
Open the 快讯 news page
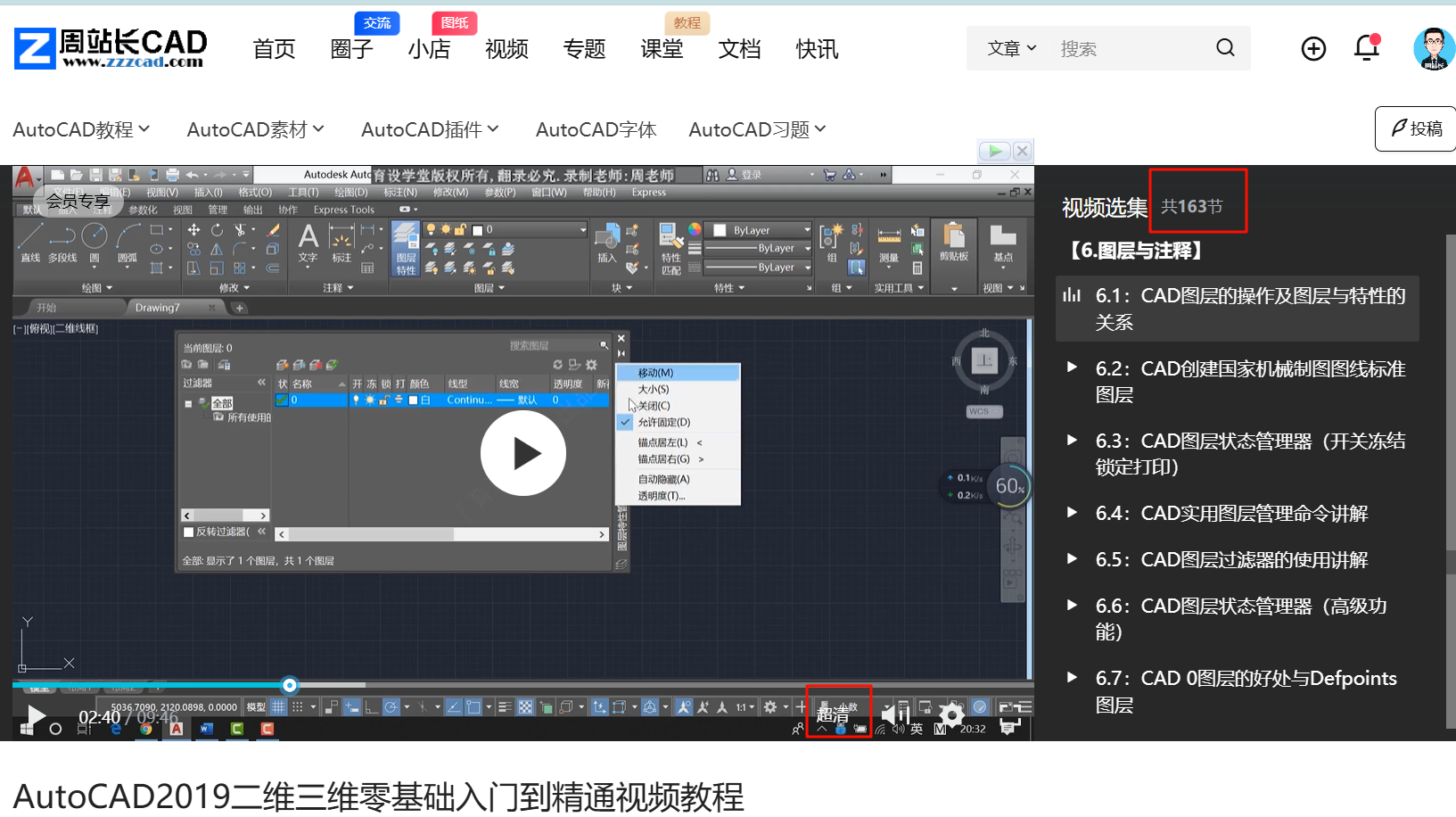817,49
